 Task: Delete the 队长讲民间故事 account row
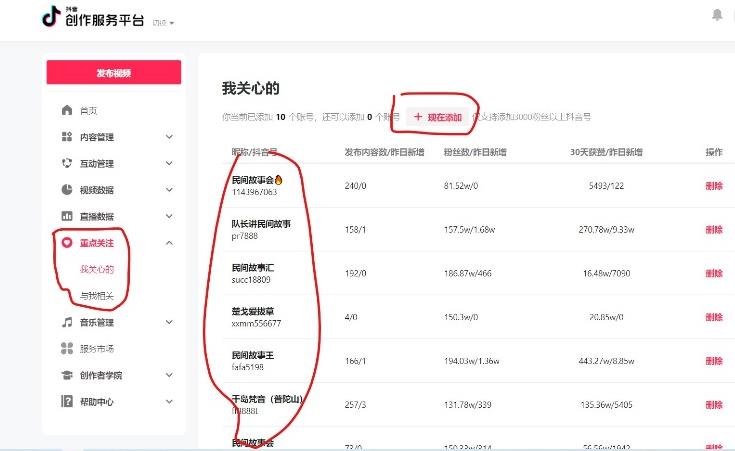pos(713,230)
